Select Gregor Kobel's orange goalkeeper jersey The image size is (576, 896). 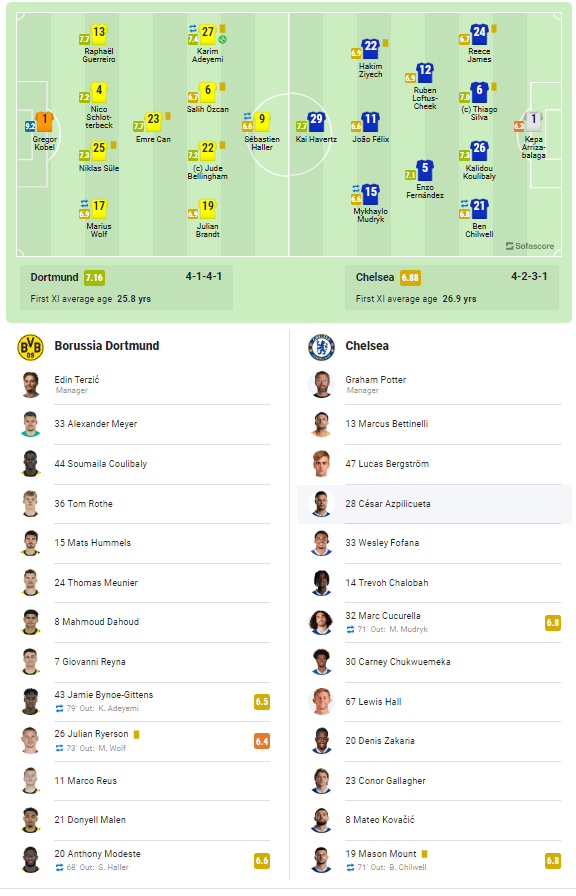pos(44,122)
